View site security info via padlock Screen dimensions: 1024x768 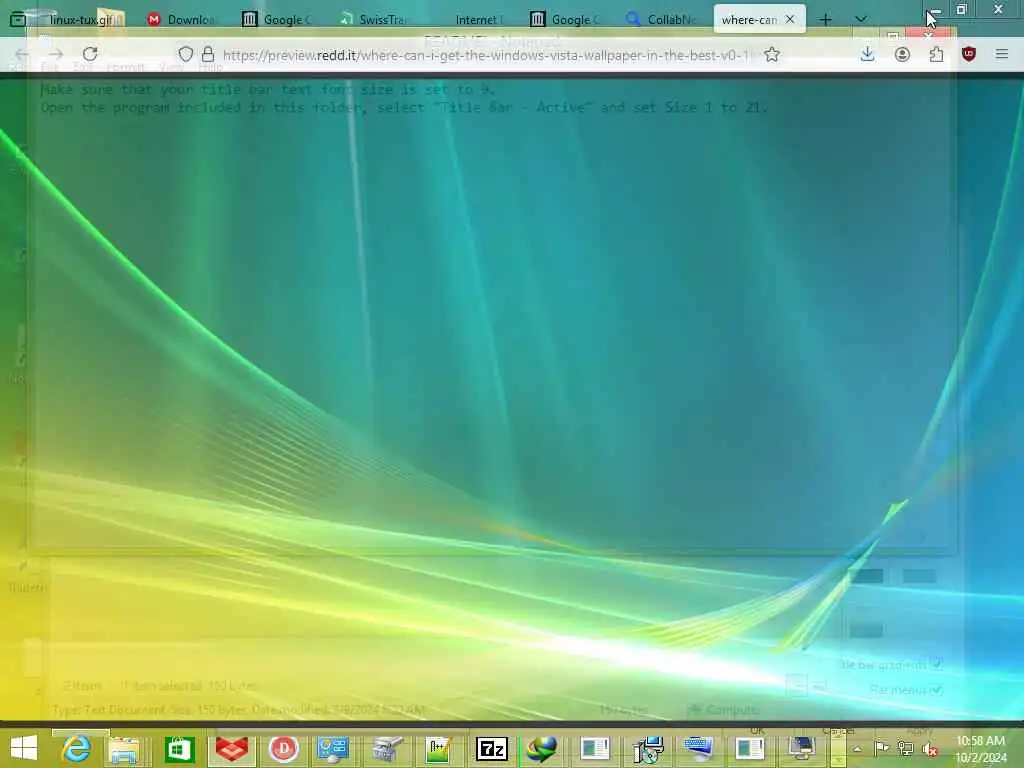208,54
